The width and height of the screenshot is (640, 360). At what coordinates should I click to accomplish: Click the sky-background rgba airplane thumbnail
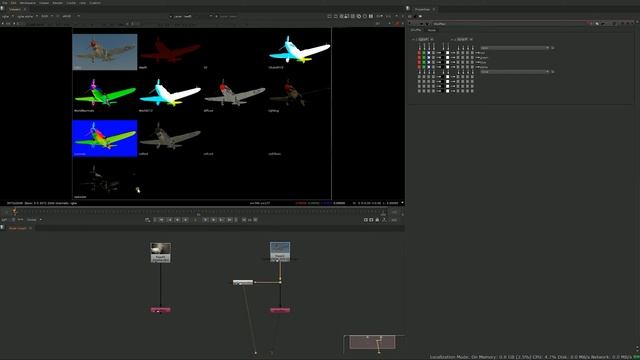click(105, 52)
